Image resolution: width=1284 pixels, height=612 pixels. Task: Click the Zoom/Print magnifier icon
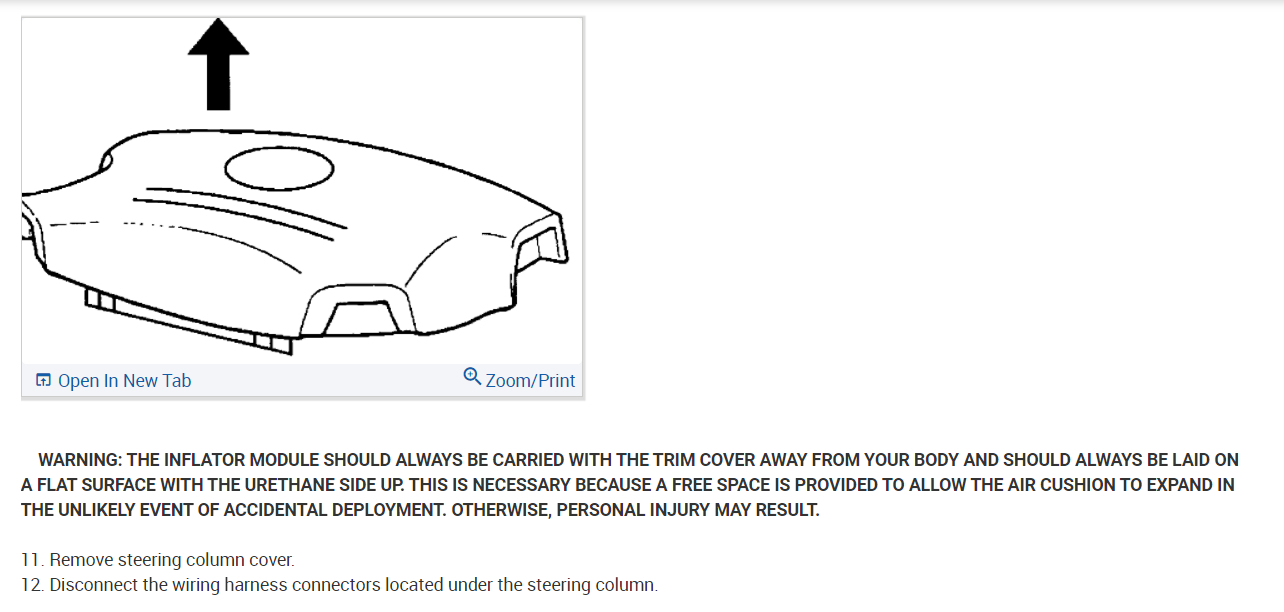coord(473,377)
